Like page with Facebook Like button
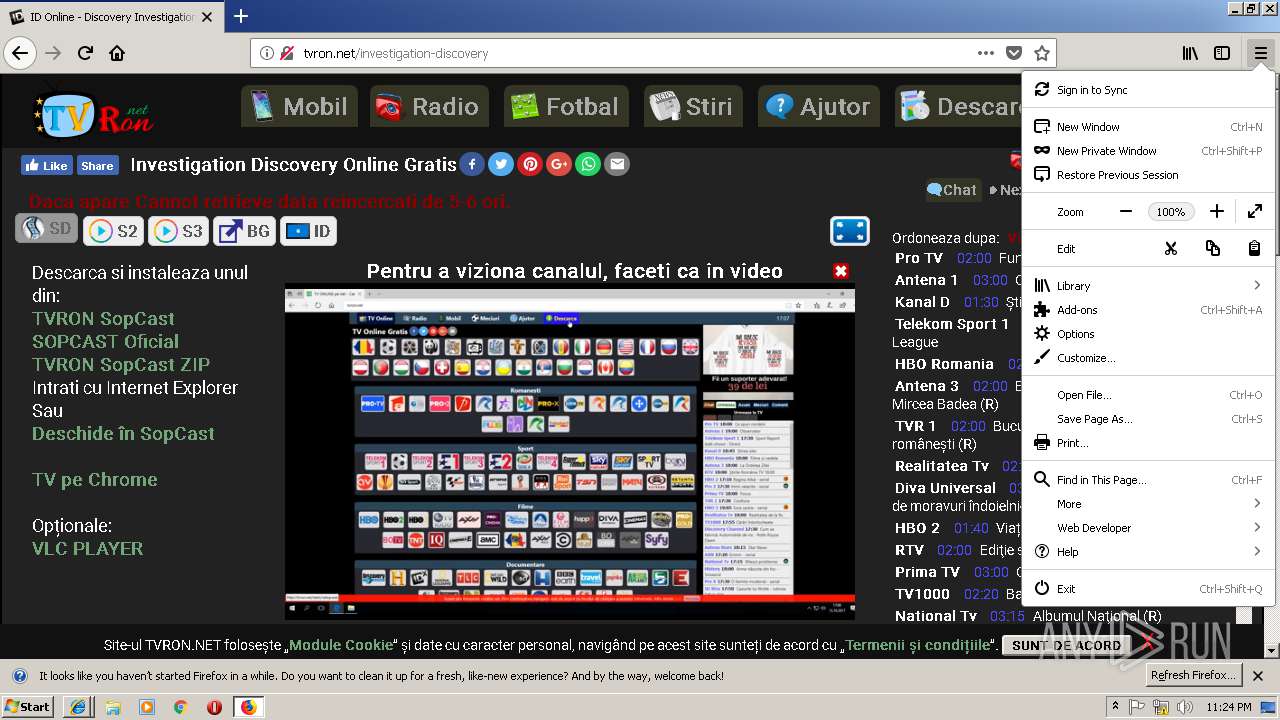Viewport: 1280px width, 720px height. [46, 165]
